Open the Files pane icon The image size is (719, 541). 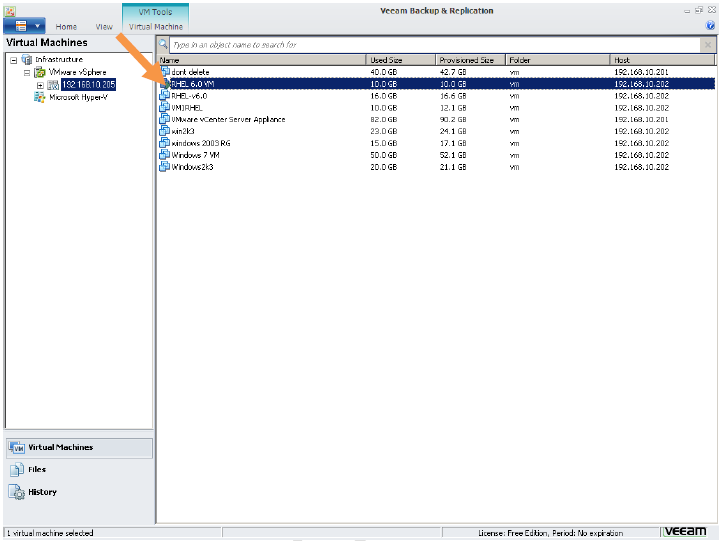17,469
